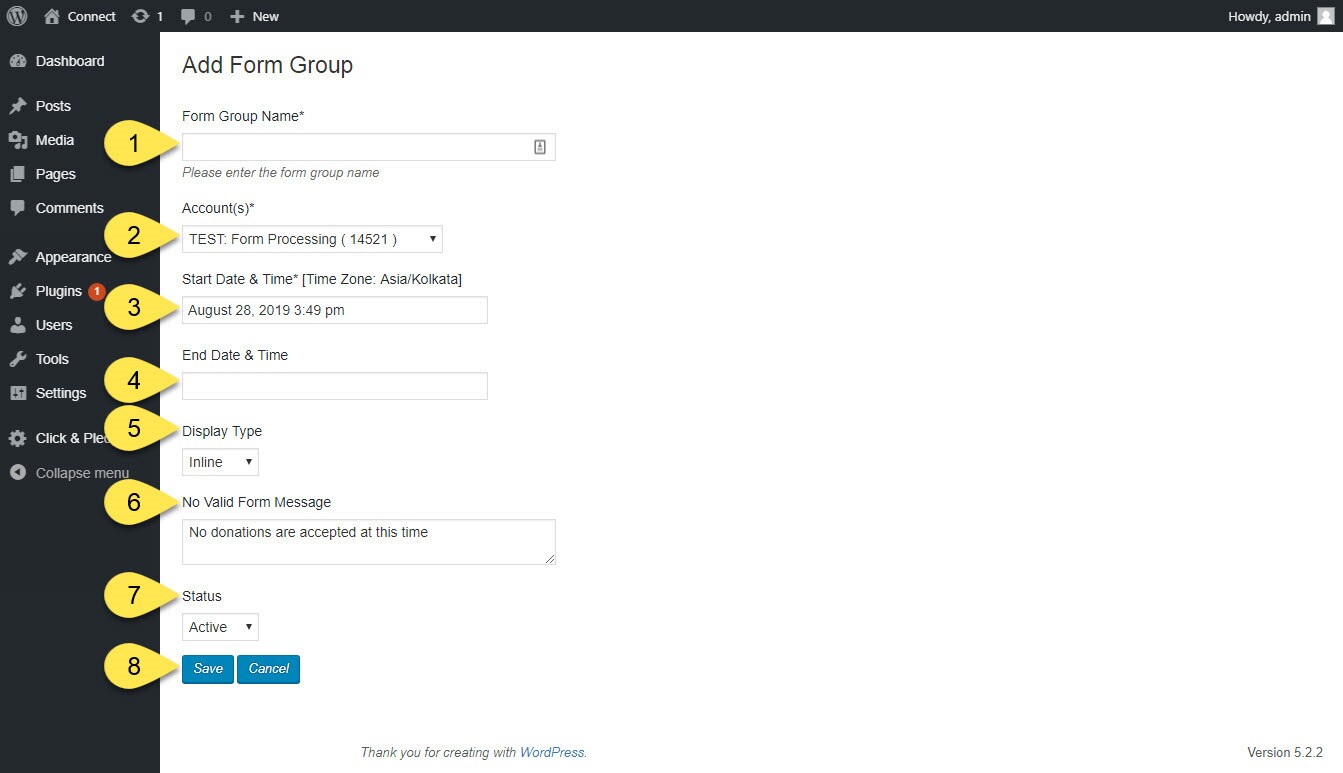
Task: Open the Connect site home icon
Action: (x=52, y=16)
